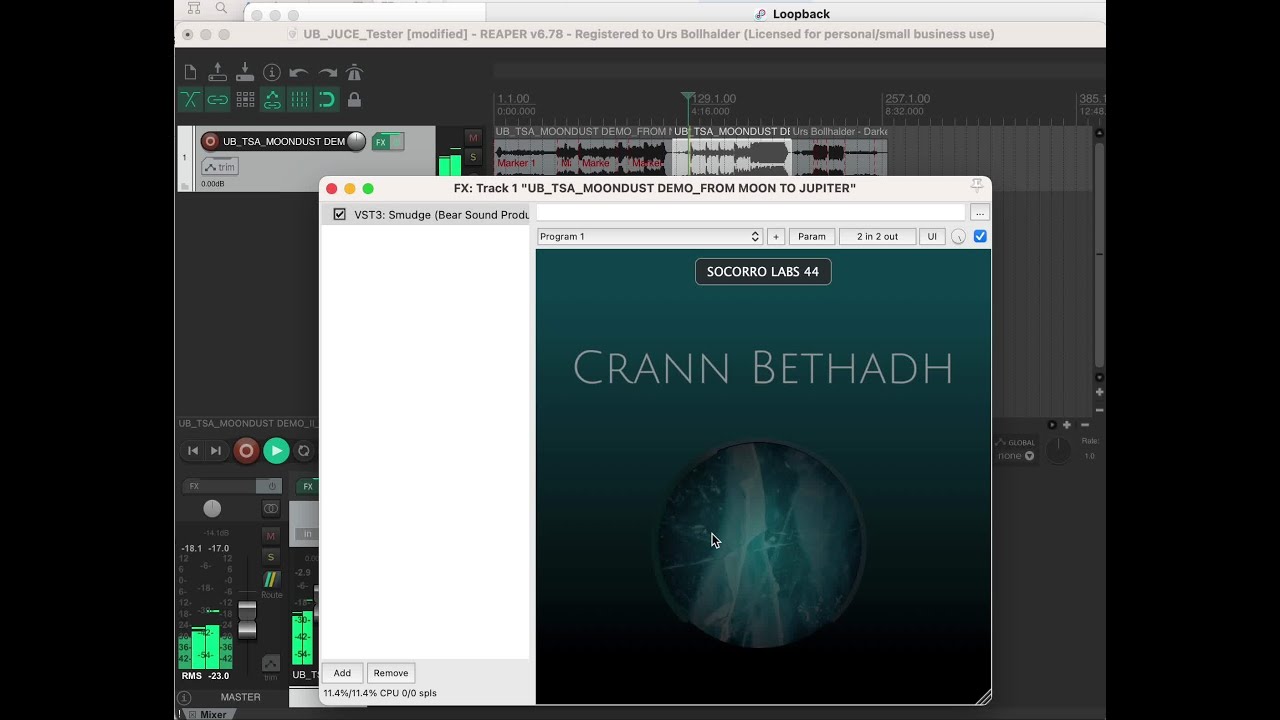Image resolution: width=1280 pixels, height=720 pixels.
Task: Click the transport record button
Action: point(246,451)
